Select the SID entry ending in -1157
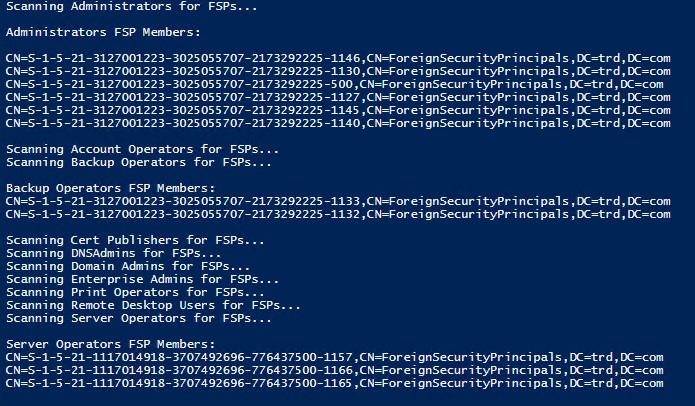 [x=334, y=357]
